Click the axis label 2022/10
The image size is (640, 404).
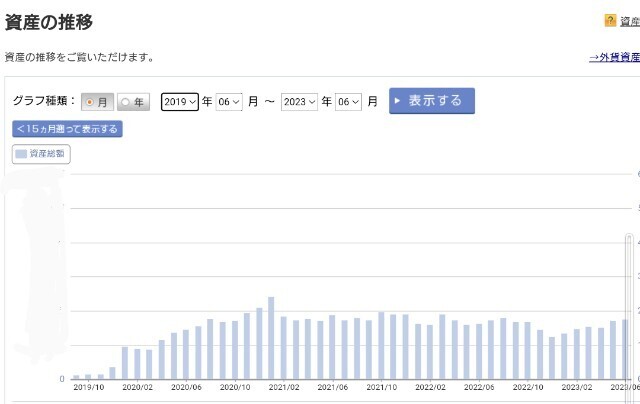(528, 387)
